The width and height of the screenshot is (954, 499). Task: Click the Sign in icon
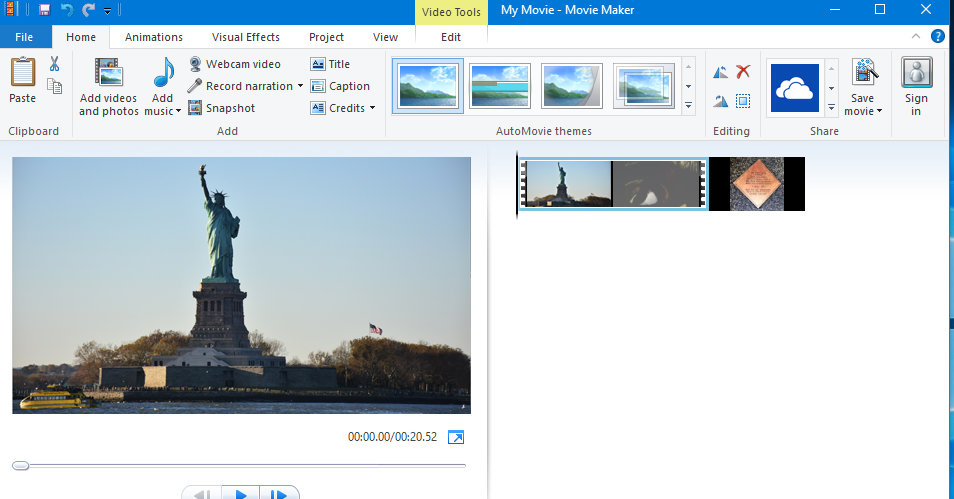pos(916,72)
